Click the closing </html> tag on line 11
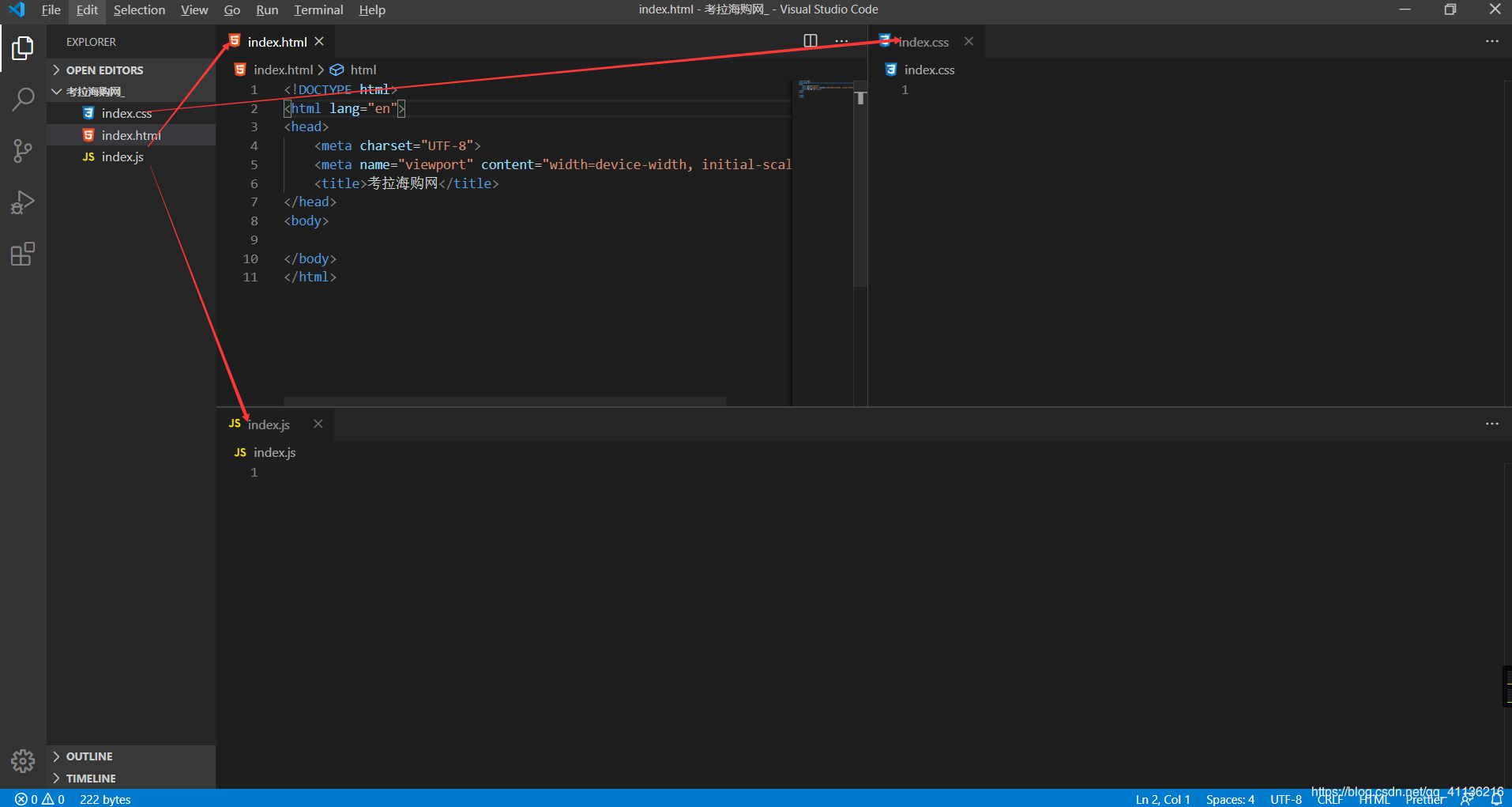 pyautogui.click(x=310, y=277)
